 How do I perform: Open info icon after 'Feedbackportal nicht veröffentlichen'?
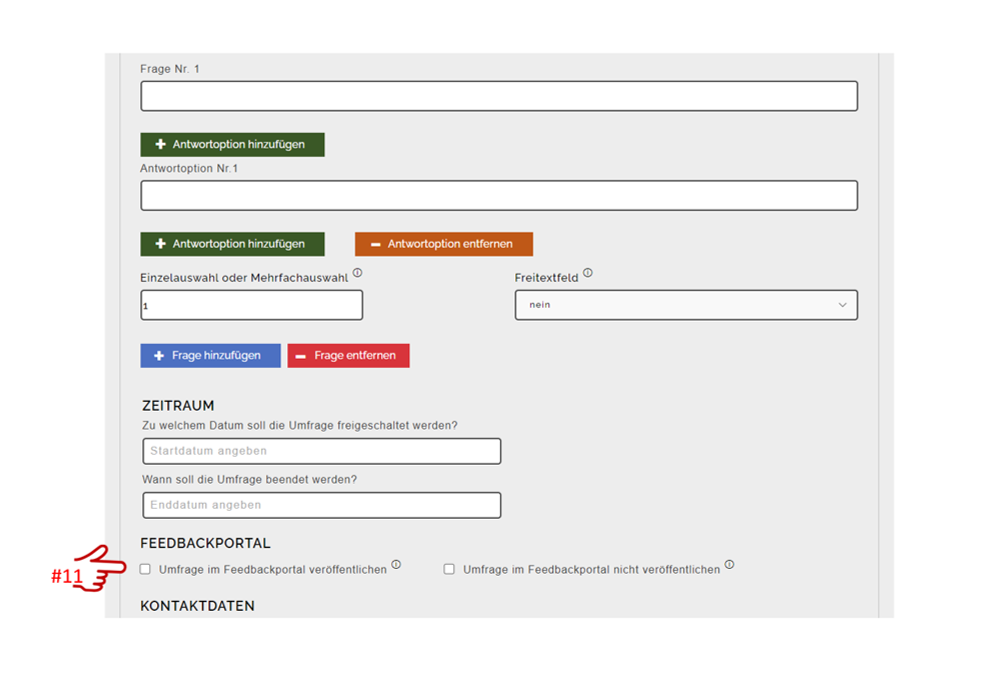pos(729,565)
